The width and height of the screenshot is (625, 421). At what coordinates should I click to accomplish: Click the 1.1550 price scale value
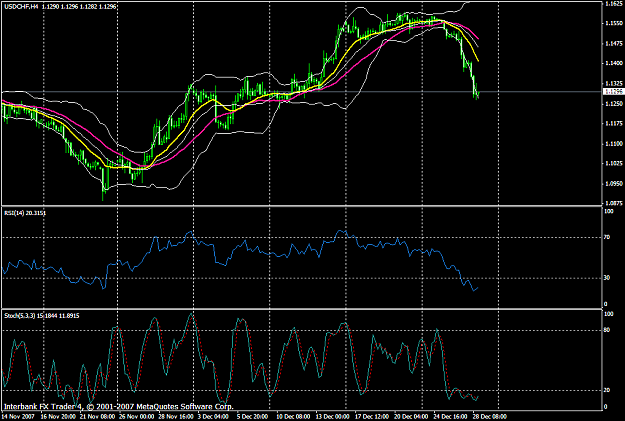[614, 24]
